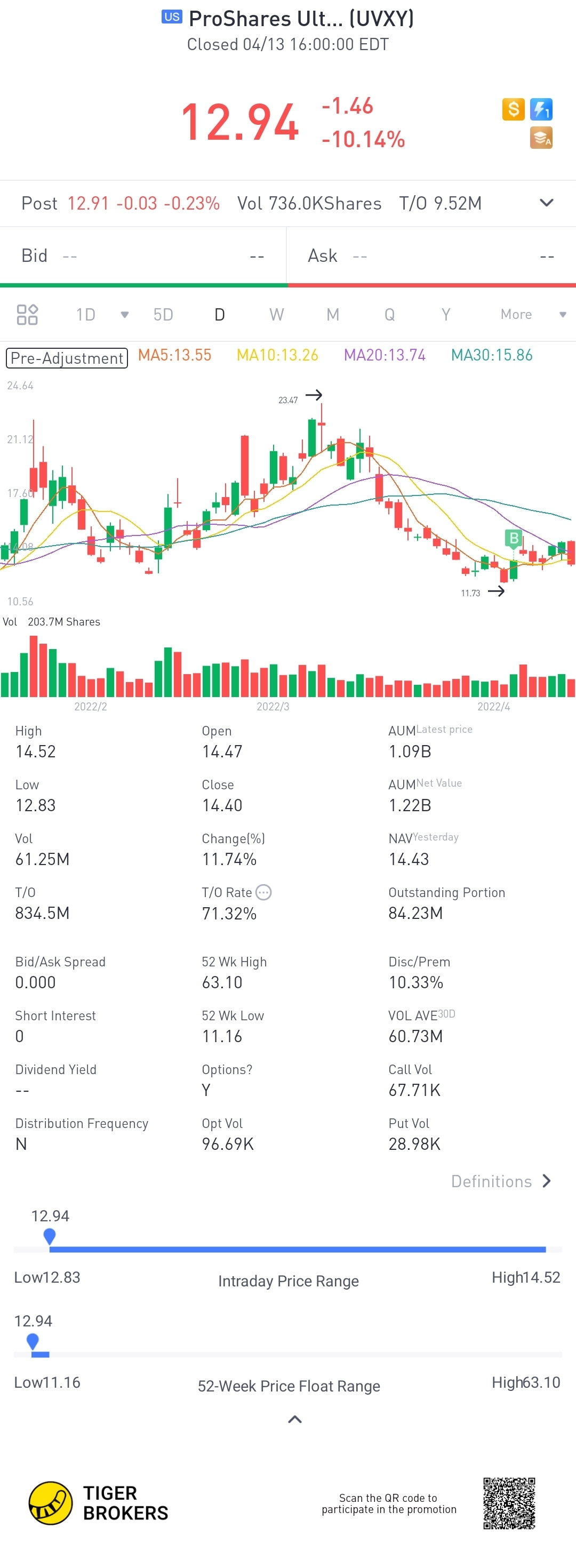Switch to the 5D chart tab
The image size is (576, 1568).
[163, 315]
